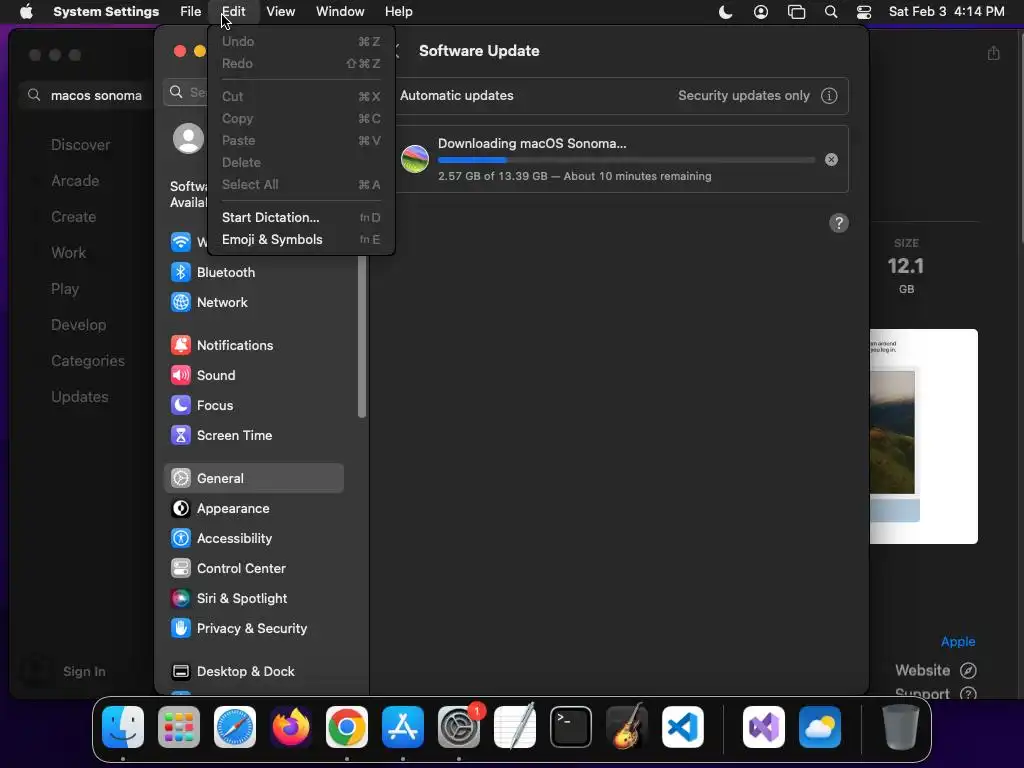Click the info icon beside Automatic updates
Image resolution: width=1024 pixels, height=768 pixels.
click(x=829, y=96)
